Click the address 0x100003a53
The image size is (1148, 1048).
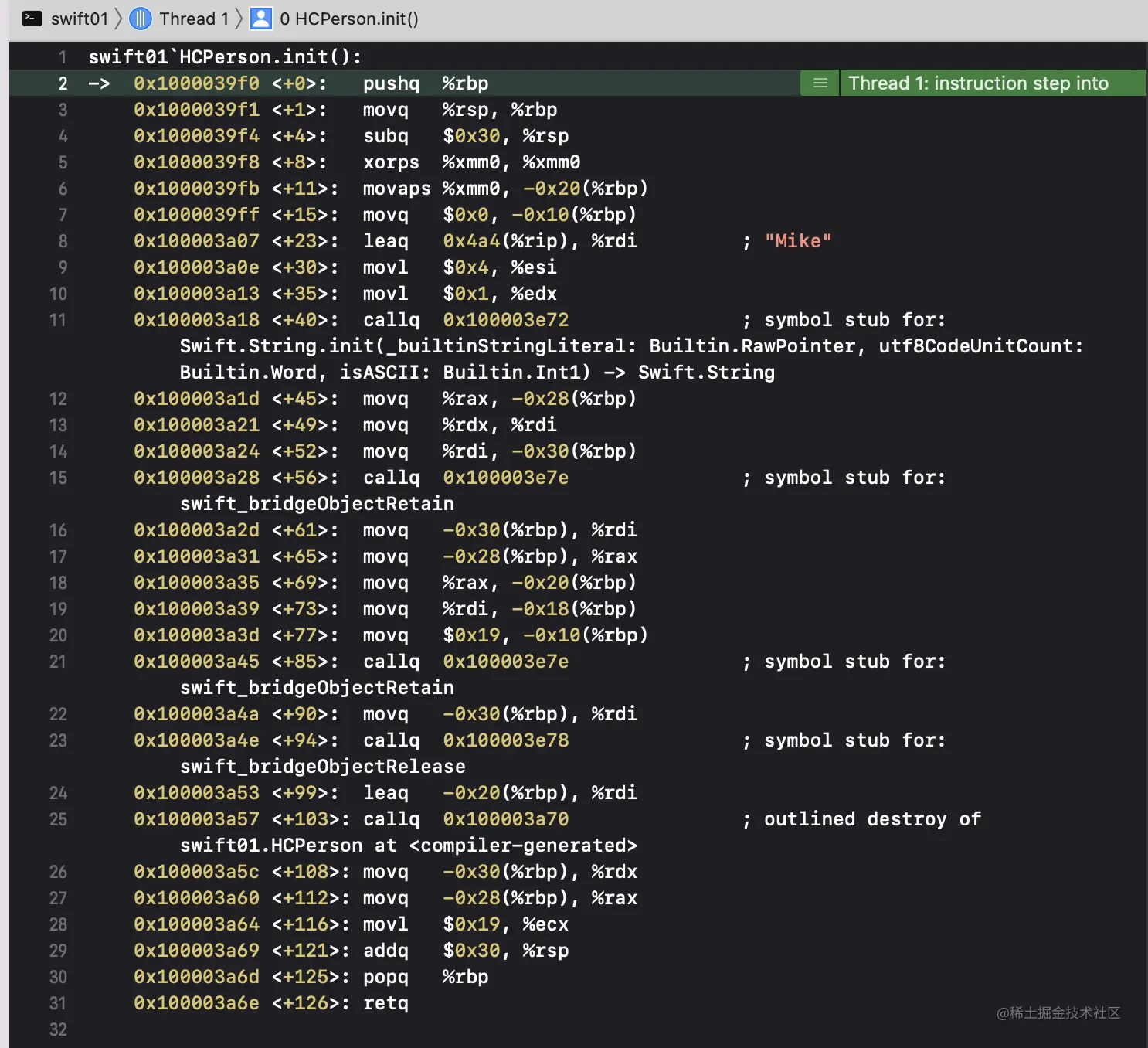click(196, 793)
